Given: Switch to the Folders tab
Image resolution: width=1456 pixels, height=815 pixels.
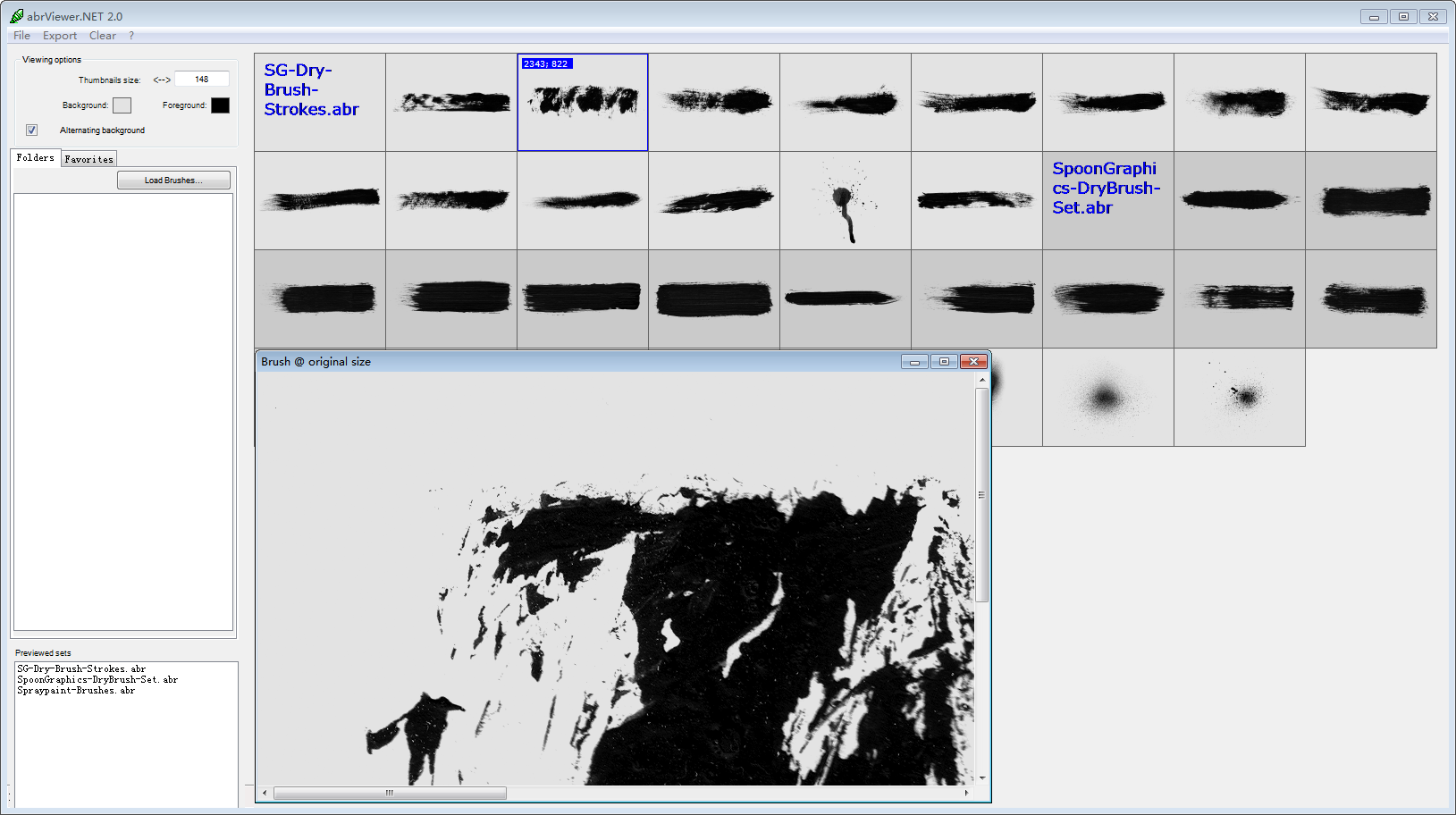Looking at the screenshot, I should point(36,158).
